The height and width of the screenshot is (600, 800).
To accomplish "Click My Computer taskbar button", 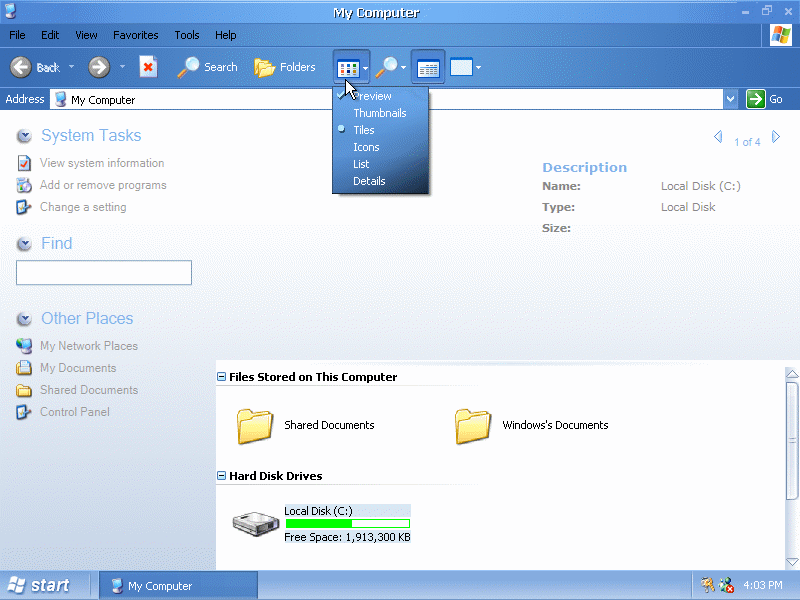I will tap(178, 586).
